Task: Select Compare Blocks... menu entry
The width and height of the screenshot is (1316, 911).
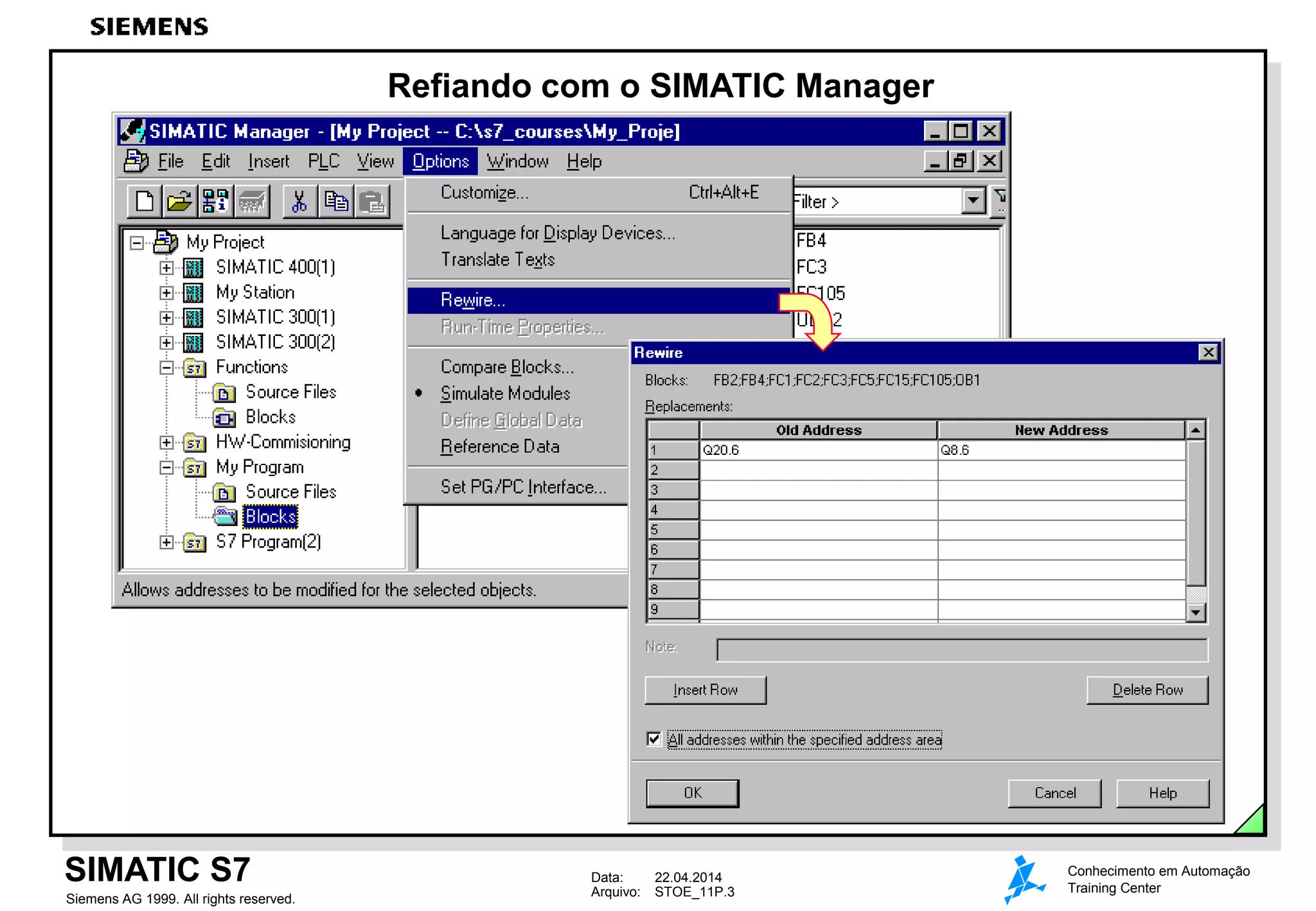Action: pyautogui.click(x=518, y=367)
